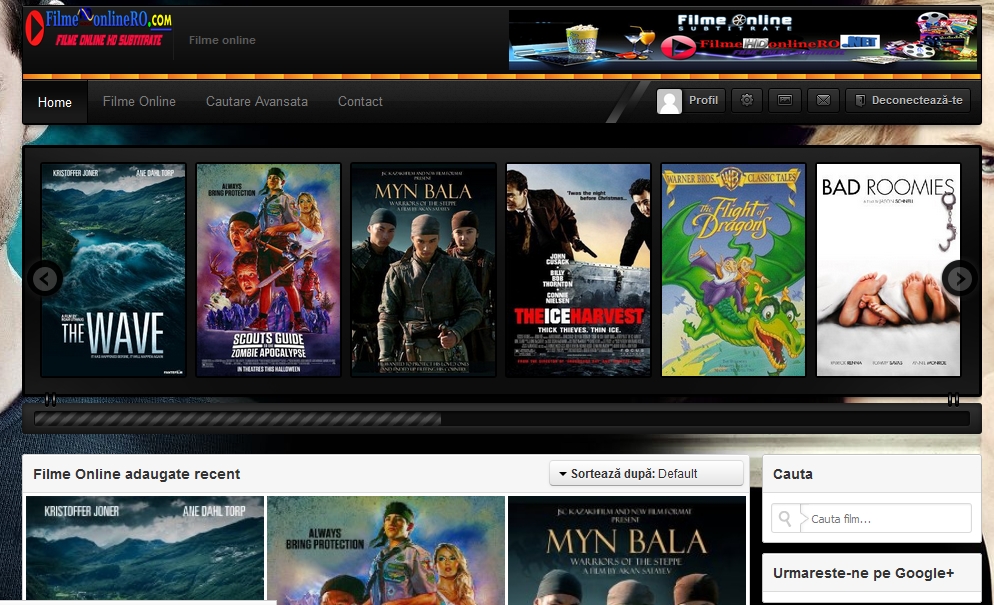This screenshot has width=994, height=605.
Task: Expand the 'Sortează după: Default' dropdown
Action: [x=646, y=474]
